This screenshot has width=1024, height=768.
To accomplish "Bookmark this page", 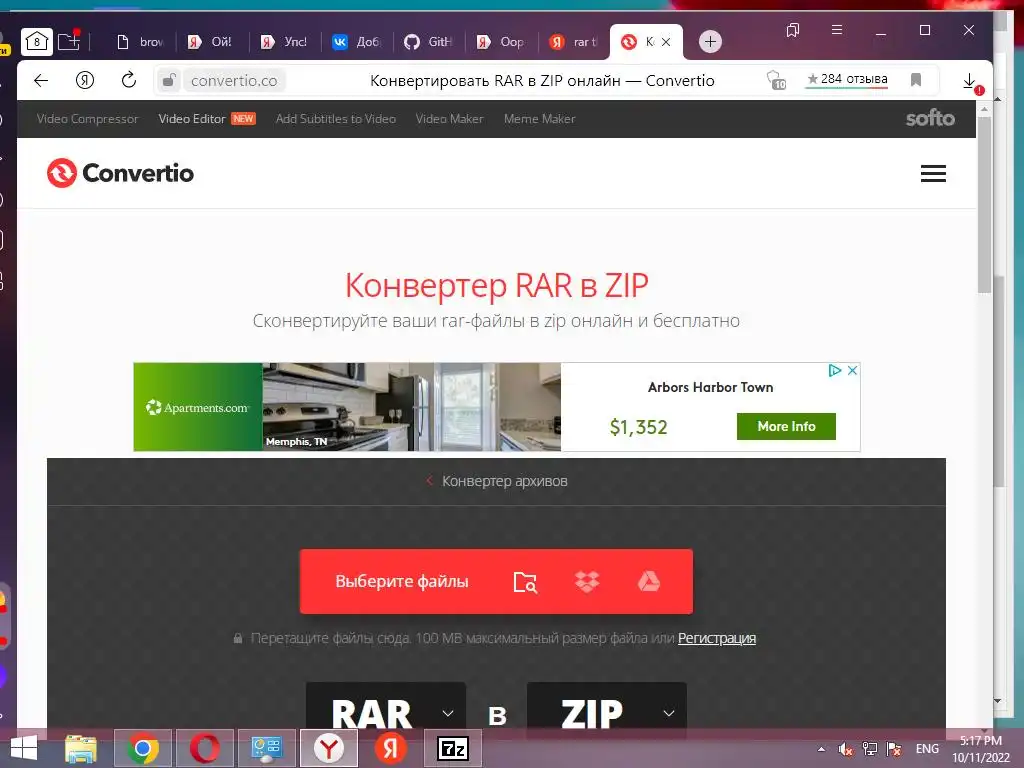I will [x=916, y=80].
